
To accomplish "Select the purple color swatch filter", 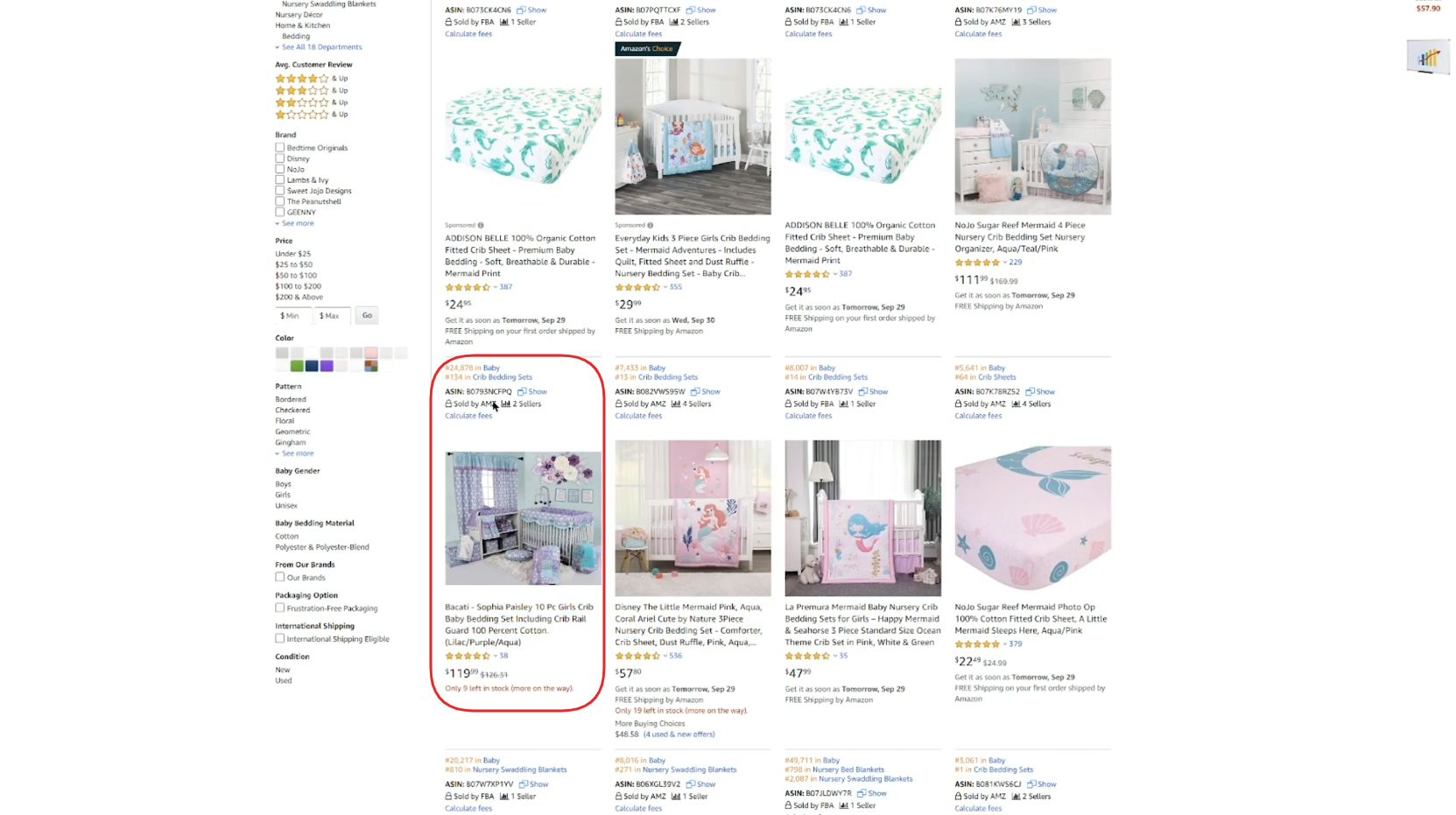I will click(327, 365).
